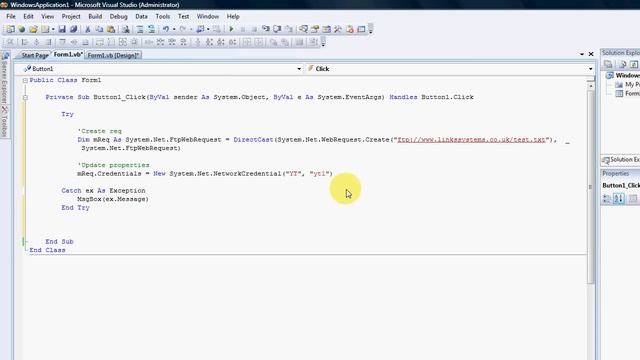Select Categorized view in Properties panel
The height and width of the screenshot is (360, 640).
(607, 199)
